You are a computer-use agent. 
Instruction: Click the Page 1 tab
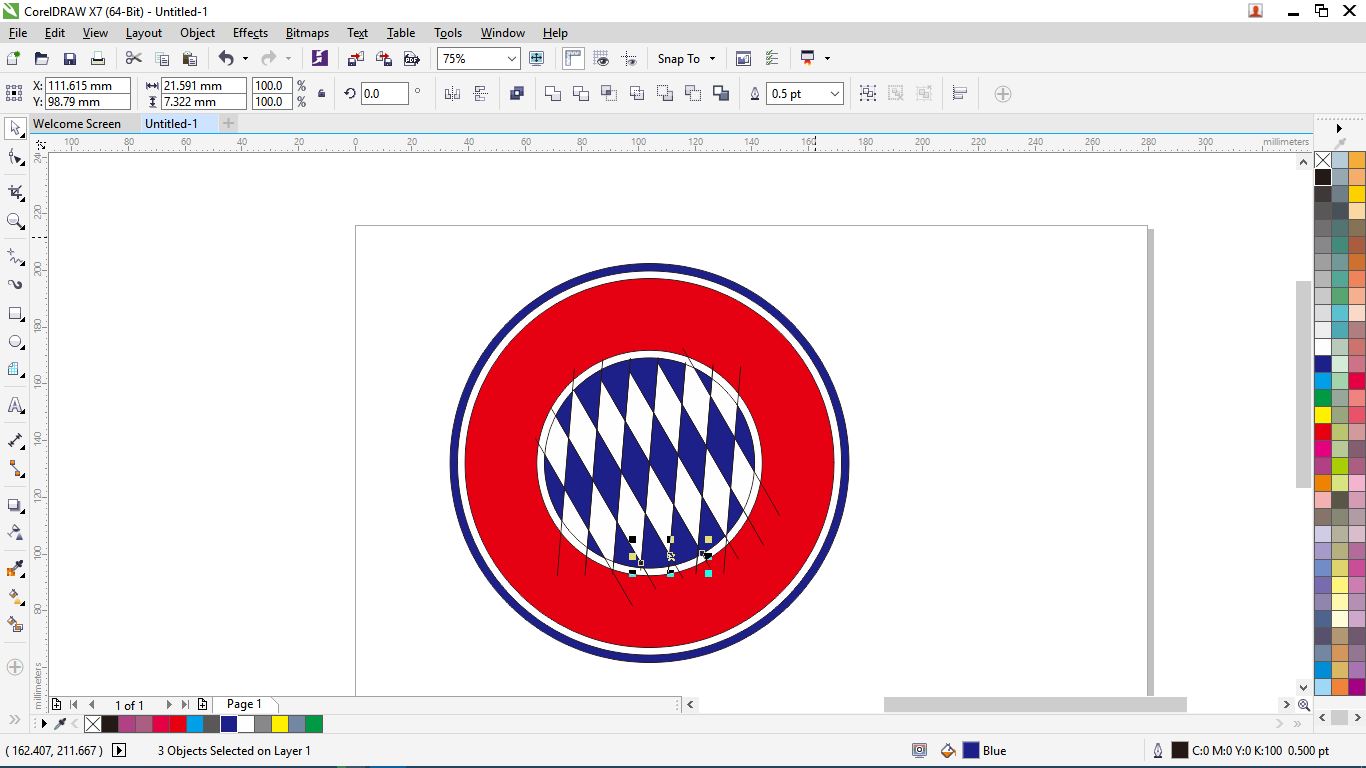tap(244, 704)
